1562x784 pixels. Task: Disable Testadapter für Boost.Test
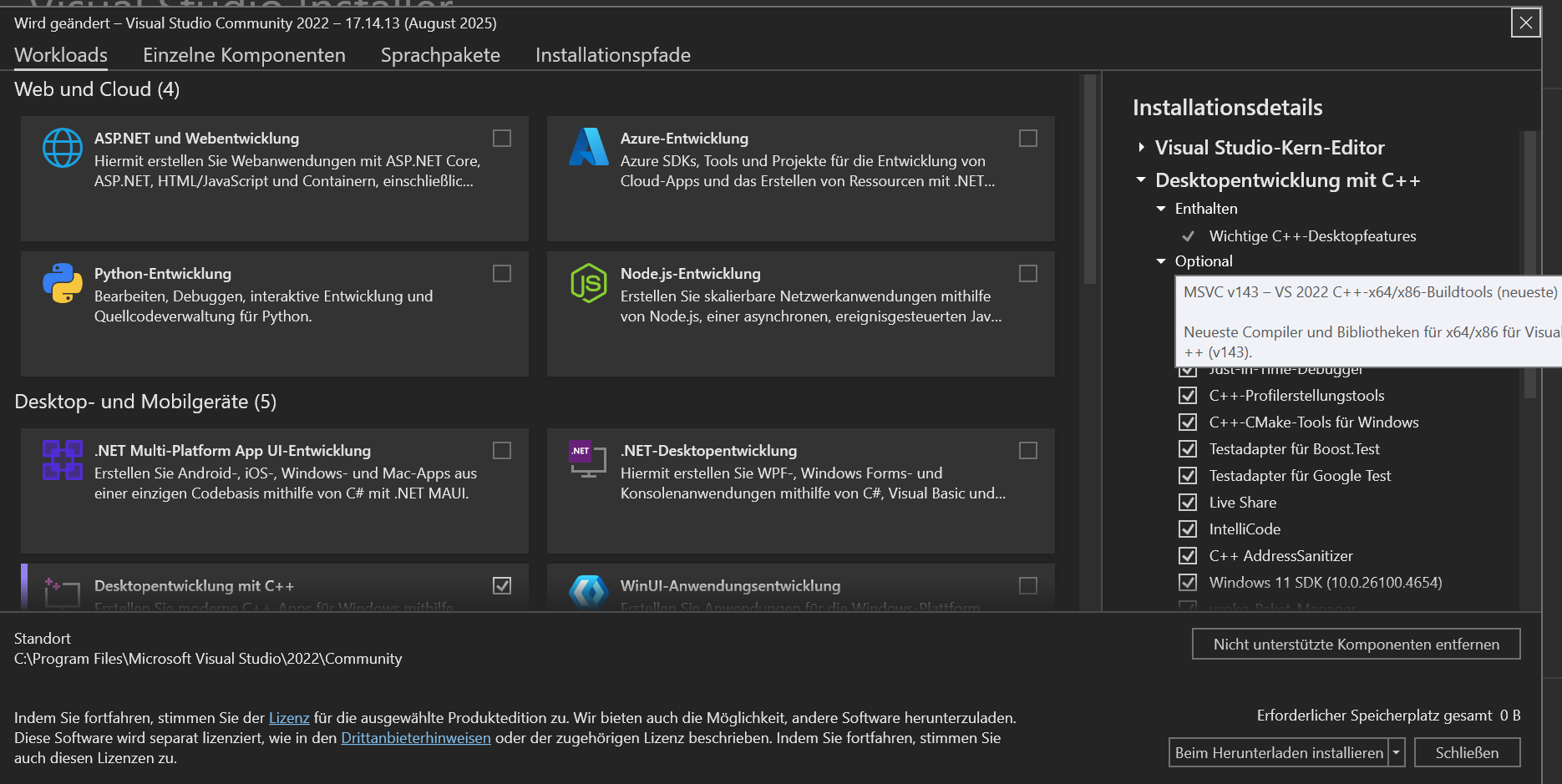click(1188, 449)
